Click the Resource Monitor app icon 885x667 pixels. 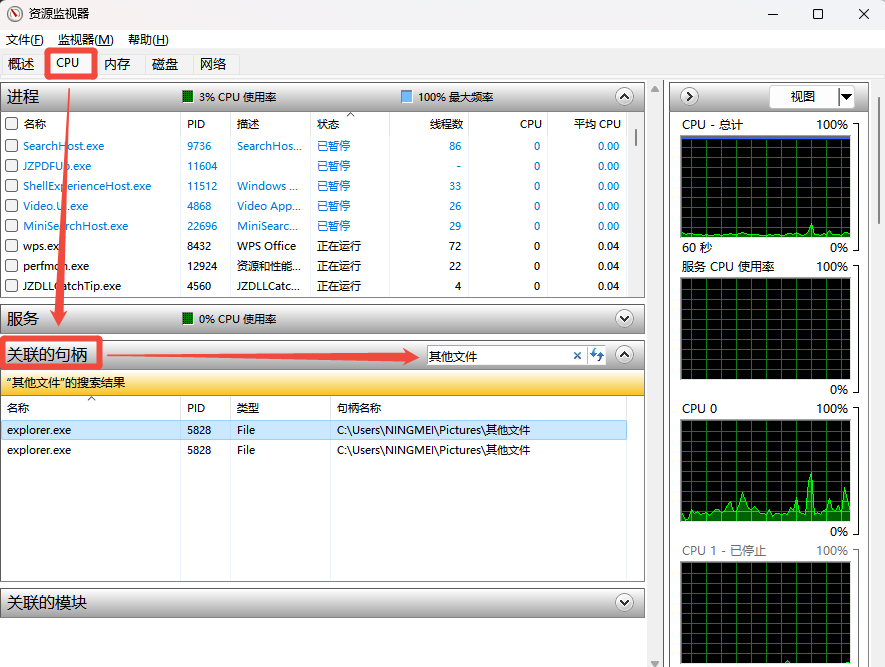pyautogui.click(x=14, y=14)
